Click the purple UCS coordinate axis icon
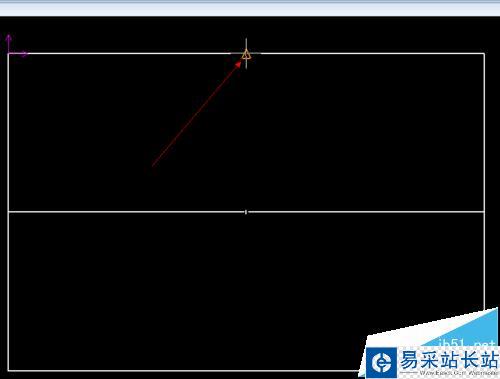The image size is (500, 379). pos(17,46)
